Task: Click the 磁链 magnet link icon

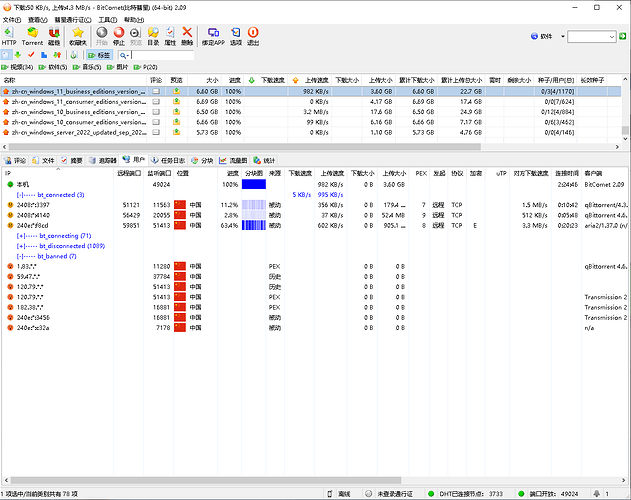Action: pos(54,35)
